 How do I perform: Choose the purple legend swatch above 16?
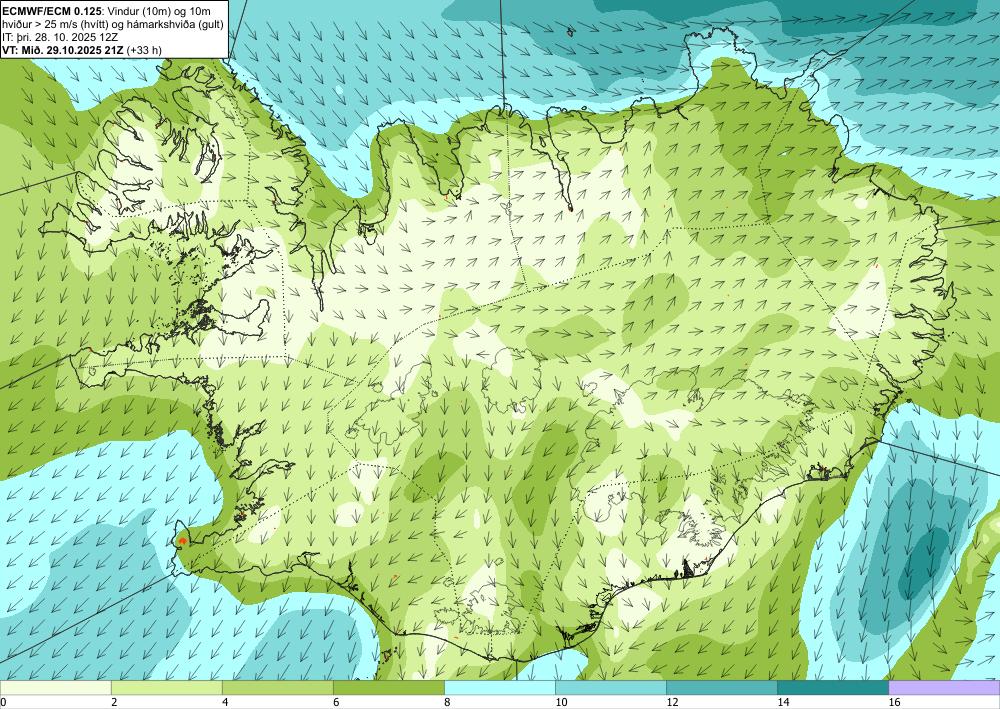944,688
